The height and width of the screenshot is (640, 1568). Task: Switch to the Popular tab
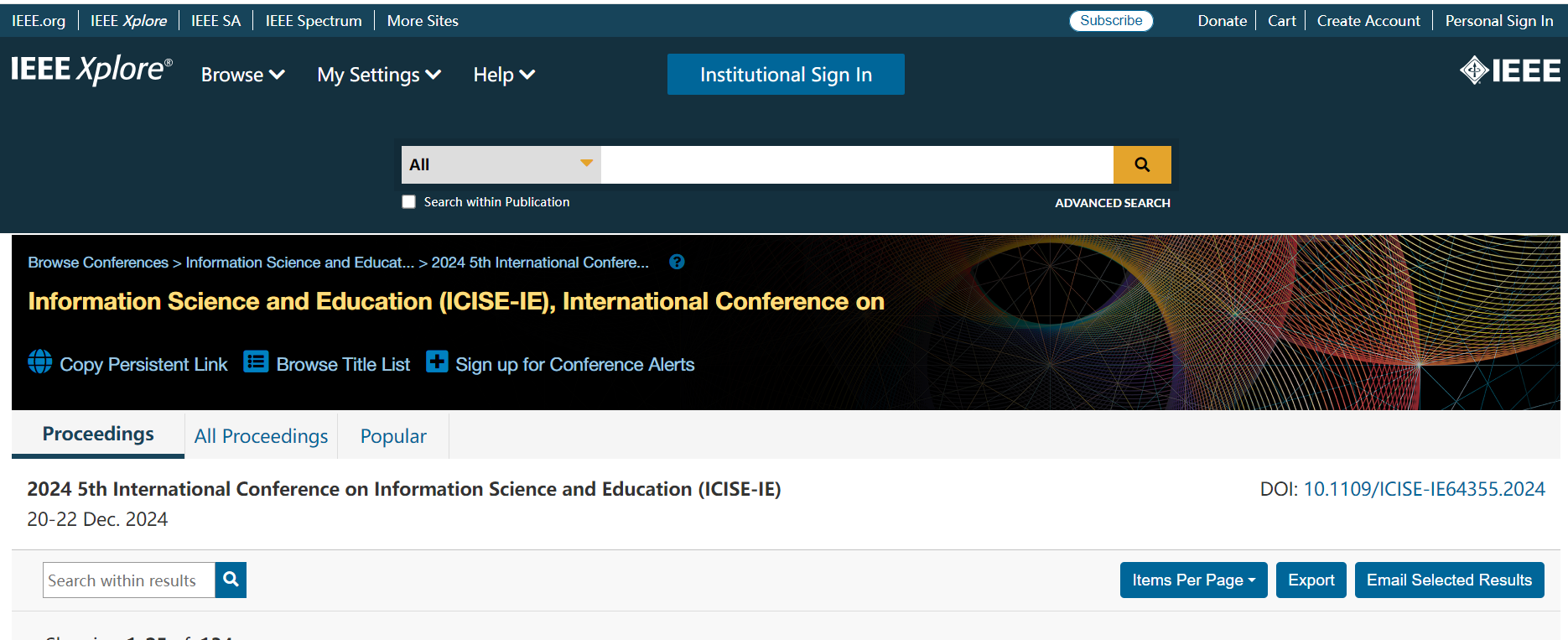pos(393,436)
